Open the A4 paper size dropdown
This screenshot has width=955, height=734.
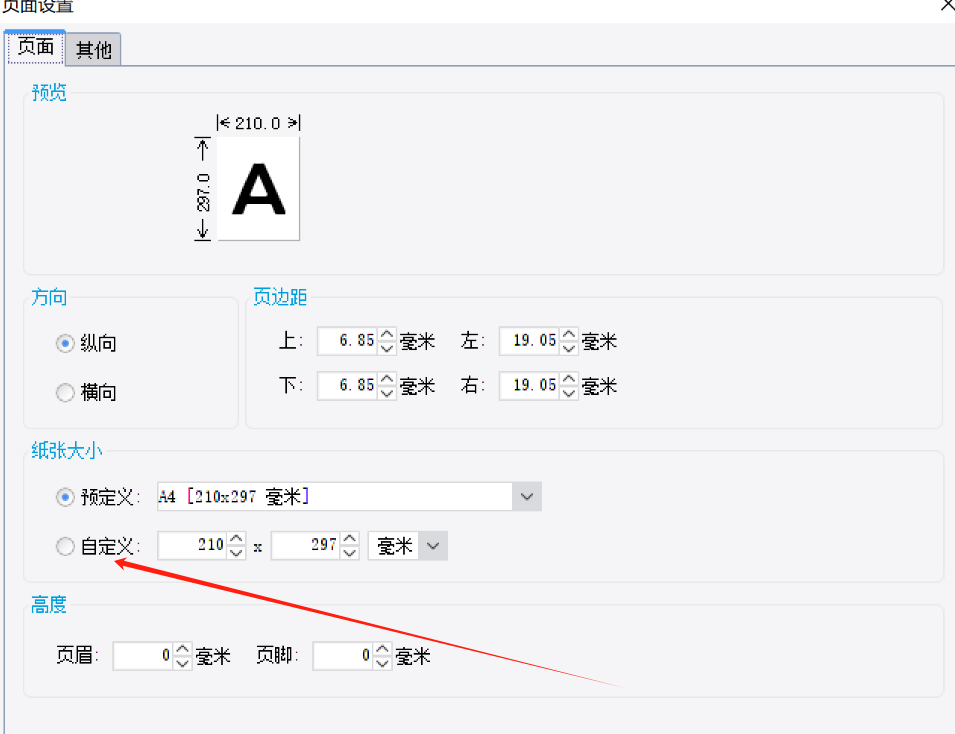pyautogui.click(x=528, y=496)
